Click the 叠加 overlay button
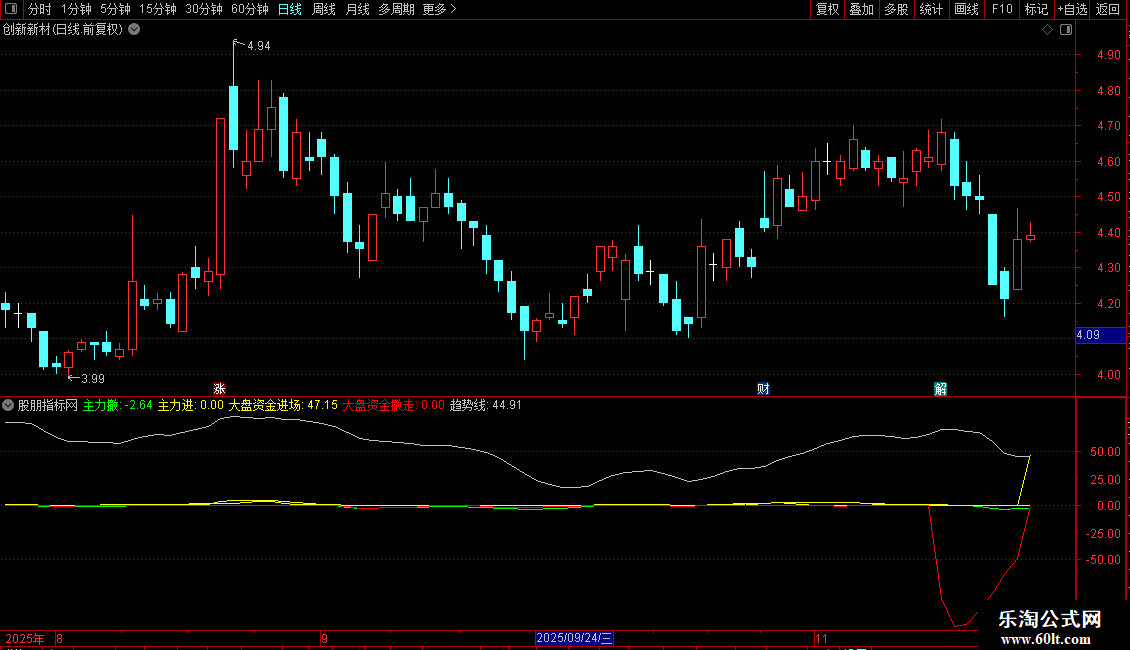The image size is (1130, 650). point(861,9)
